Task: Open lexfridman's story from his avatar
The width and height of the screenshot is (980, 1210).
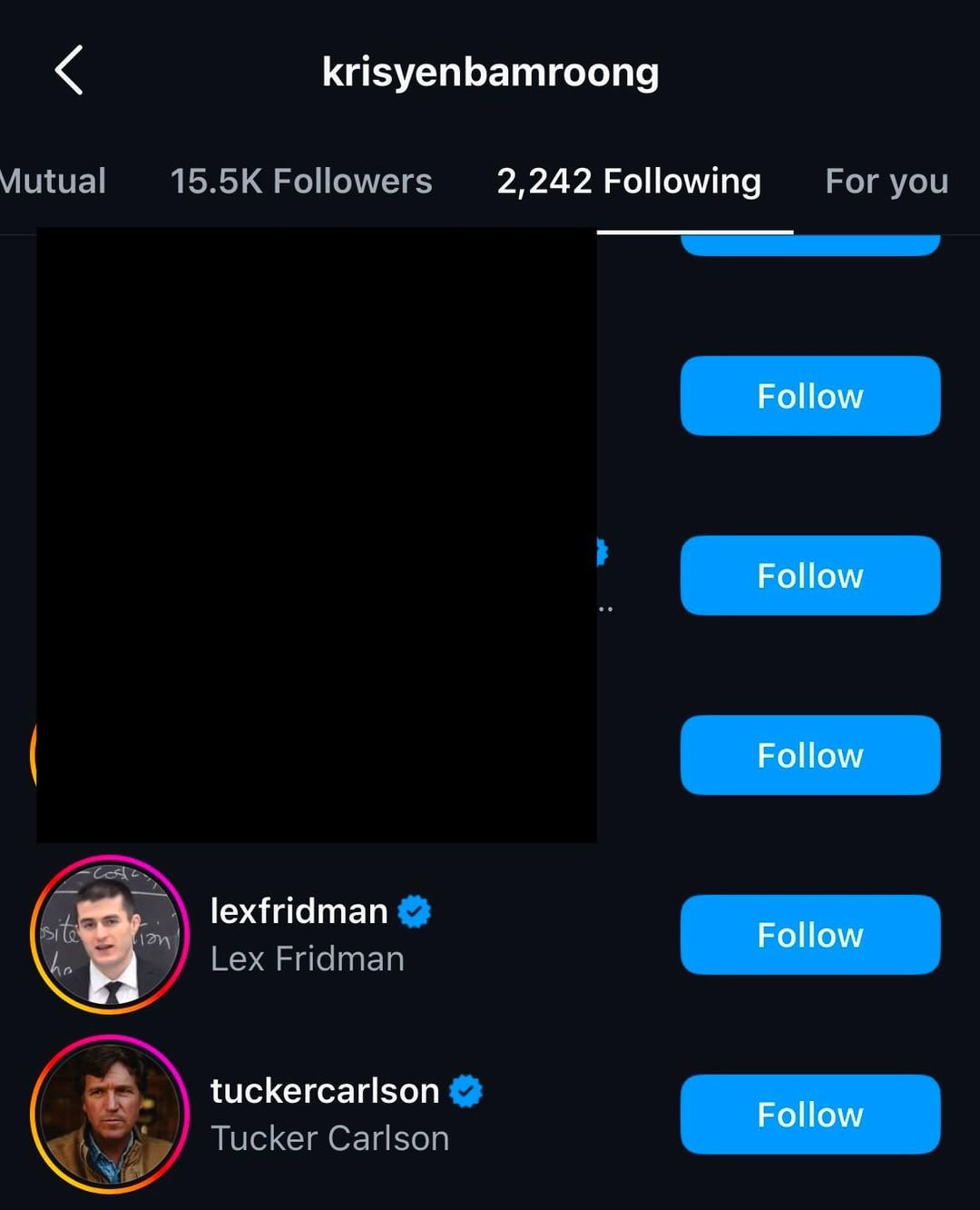Action: pos(110,934)
